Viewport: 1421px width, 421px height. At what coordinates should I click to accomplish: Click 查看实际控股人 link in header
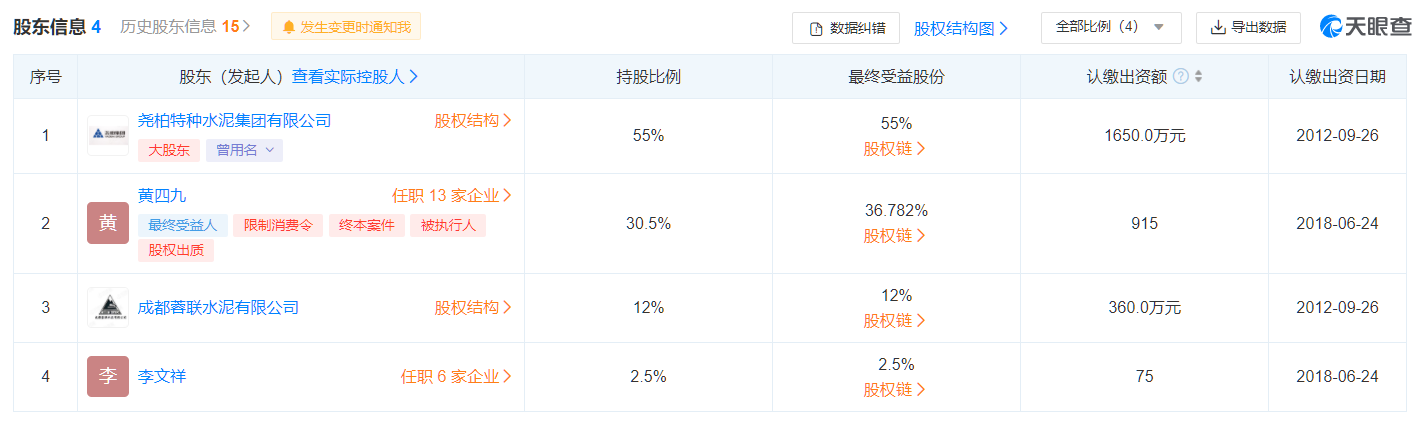click(355, 77)
